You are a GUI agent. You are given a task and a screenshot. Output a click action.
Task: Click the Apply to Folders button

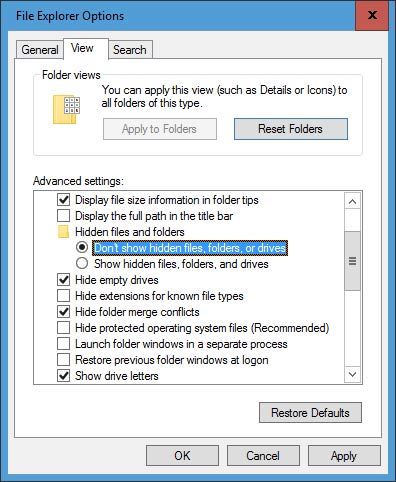coord(160,129)
